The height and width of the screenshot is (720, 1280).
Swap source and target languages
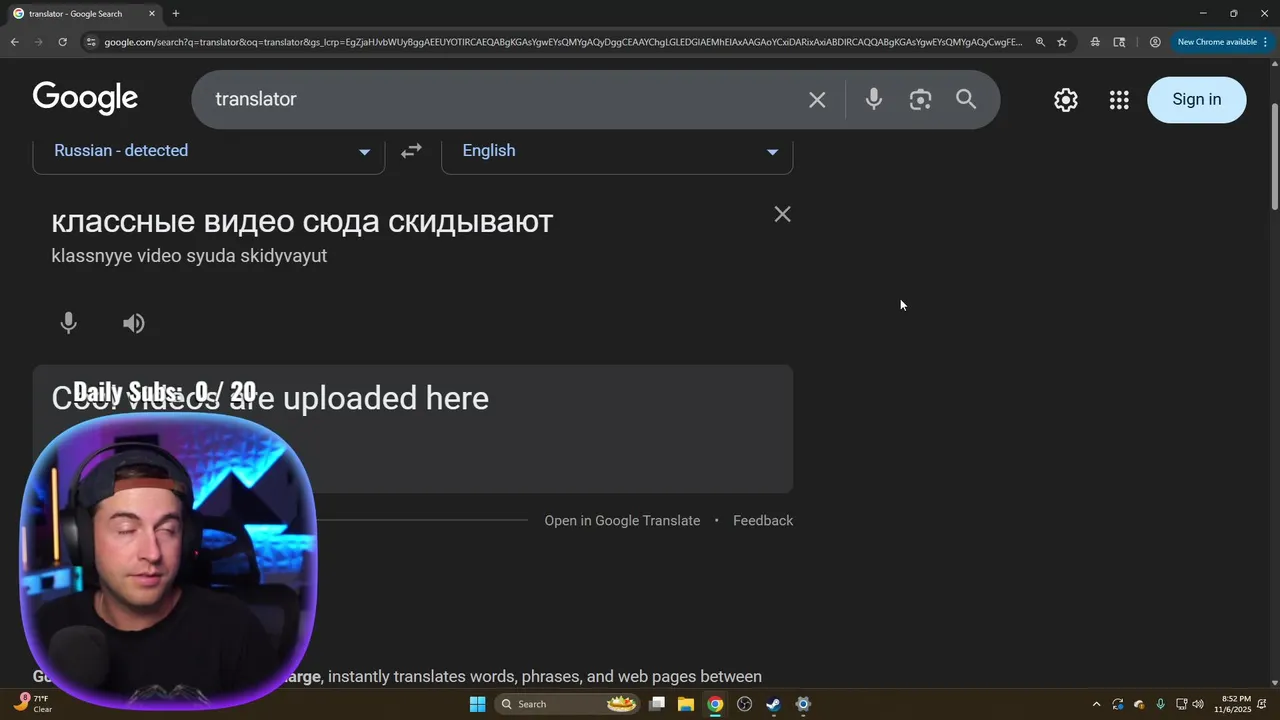coord(411,151)
